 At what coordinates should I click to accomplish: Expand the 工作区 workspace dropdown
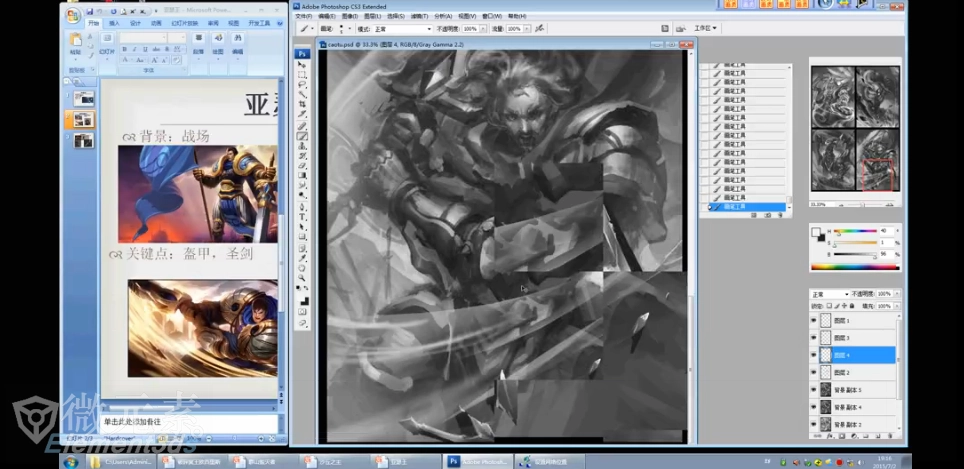point(705,29)
